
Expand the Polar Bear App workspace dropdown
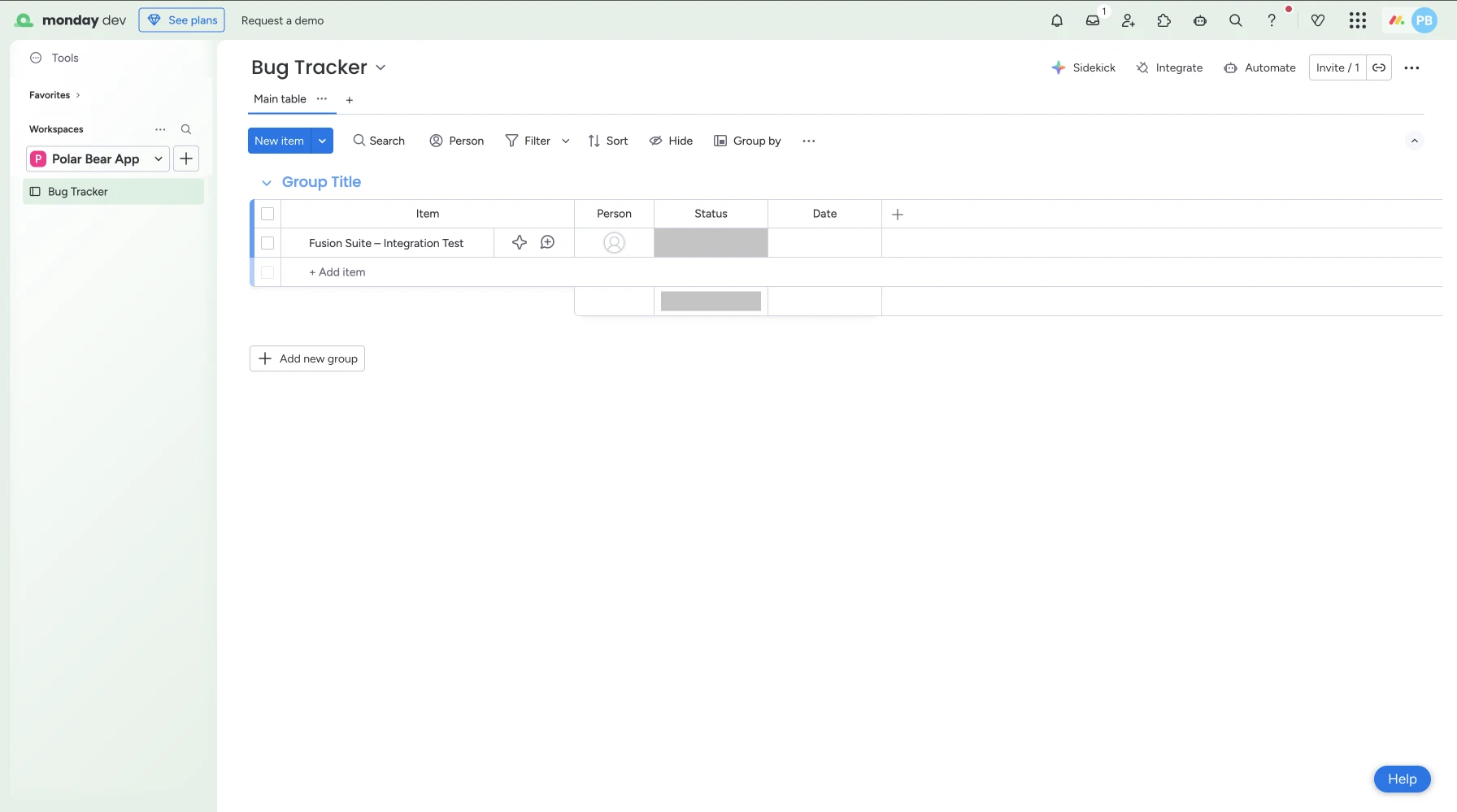click(159, 159)
